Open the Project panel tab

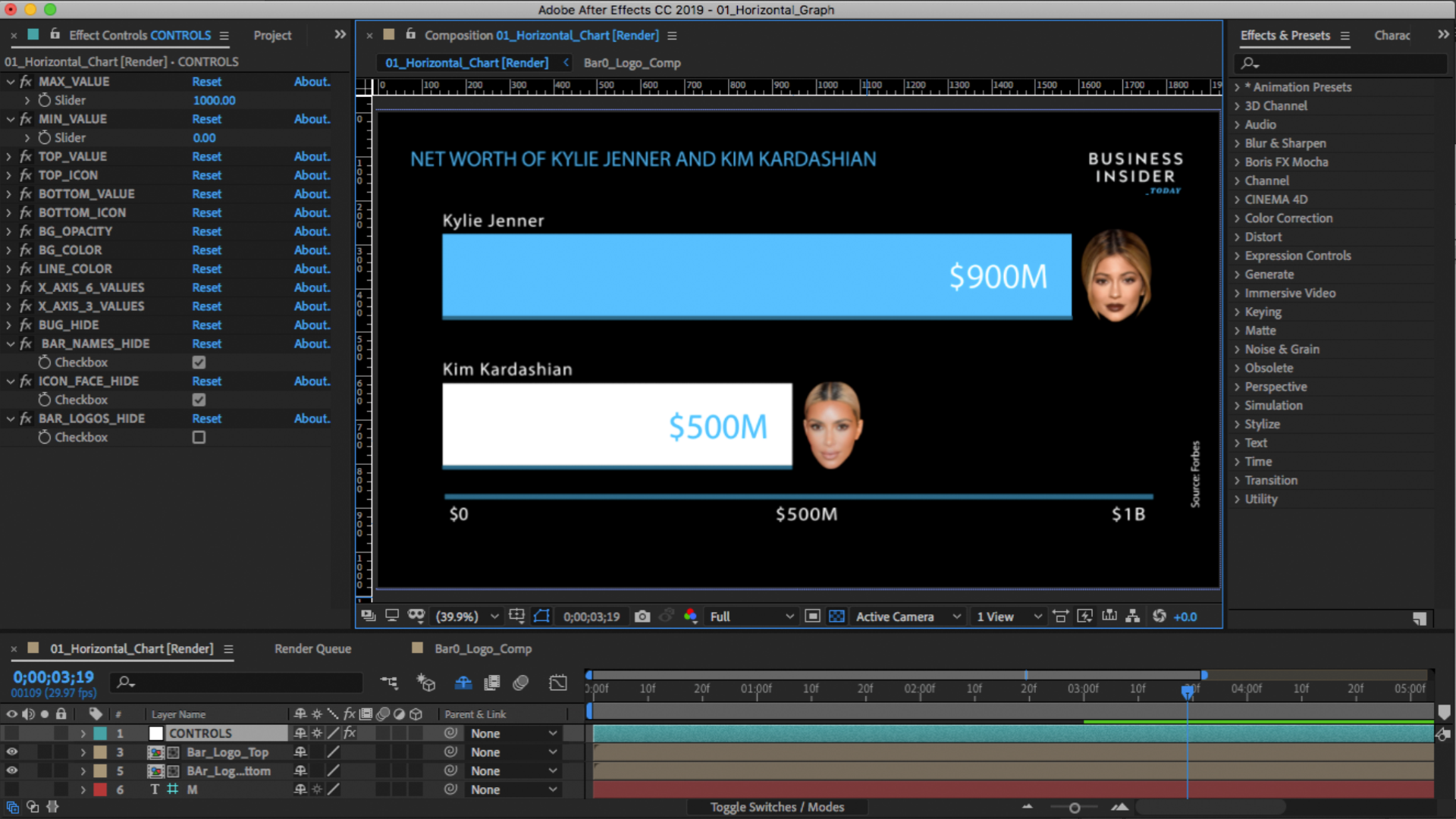pyautogui.click(x=272, y=36)
